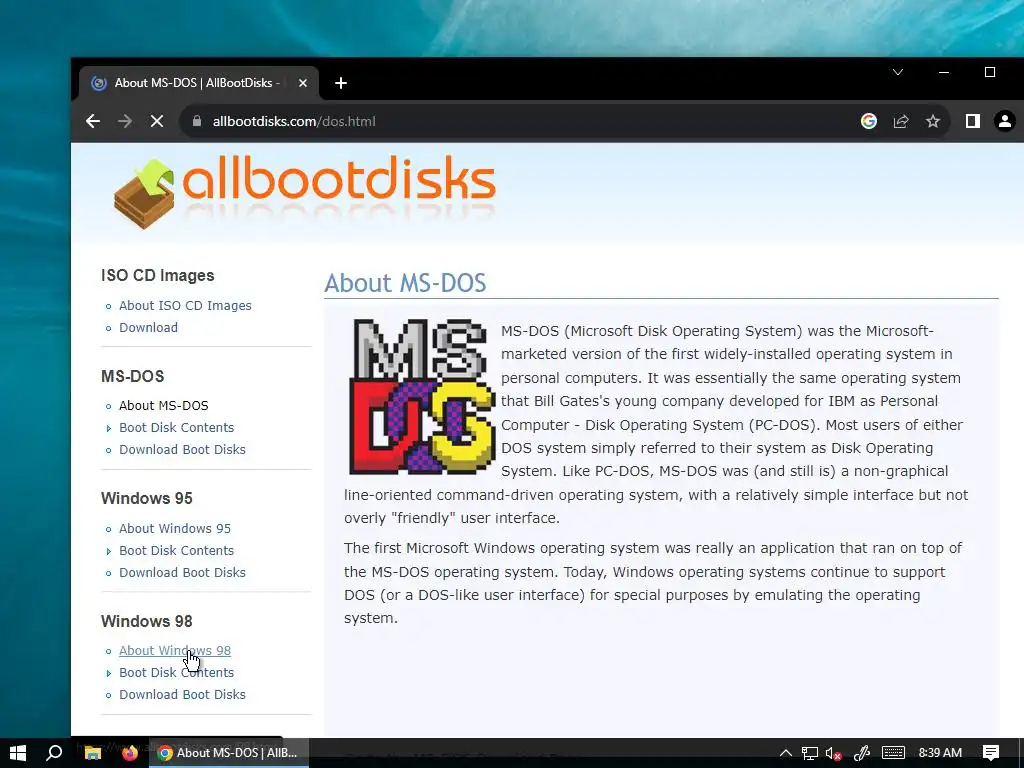
Task: Share this page using the share icon
Action: pos(901,121)
